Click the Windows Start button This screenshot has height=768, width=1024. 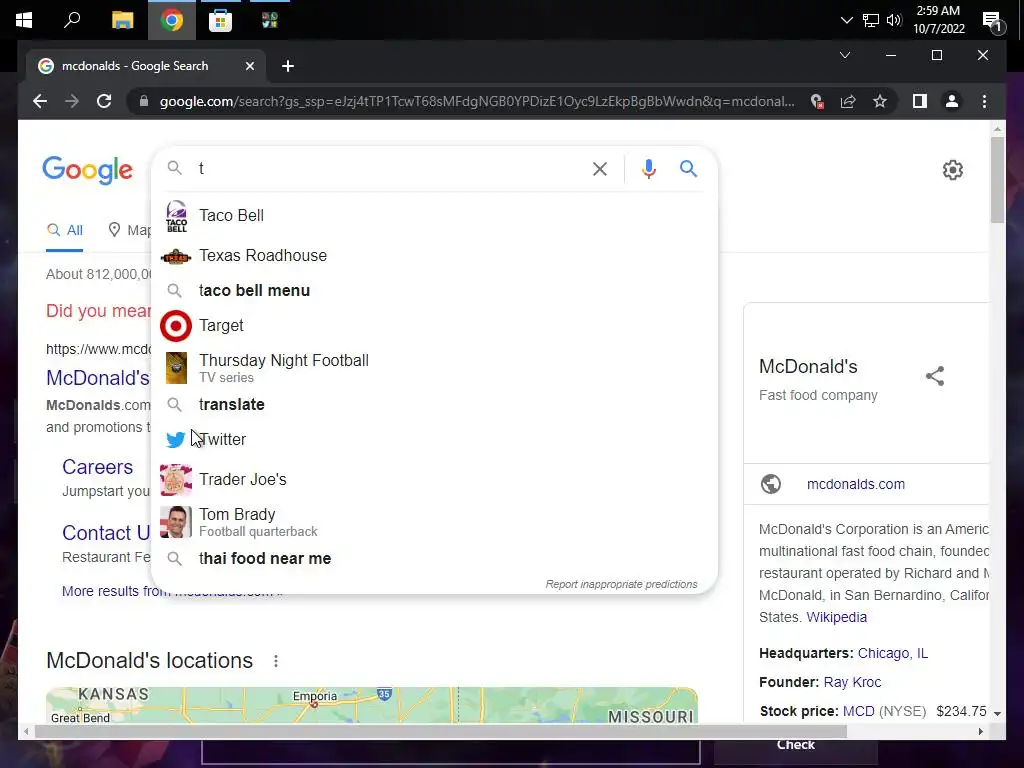pos(24,20)
